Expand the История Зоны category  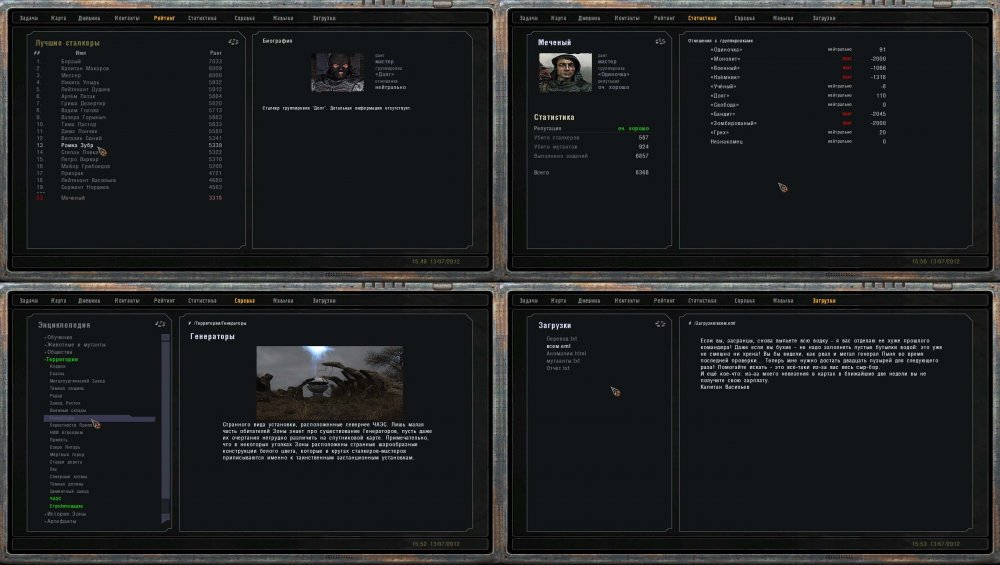click(x=65, y=513)
